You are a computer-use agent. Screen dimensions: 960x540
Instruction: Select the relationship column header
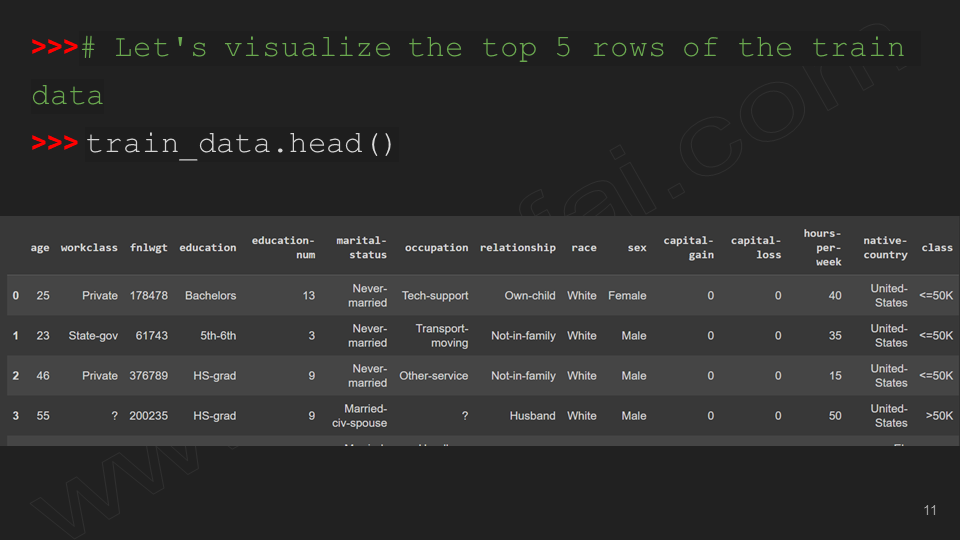point(517,247)
